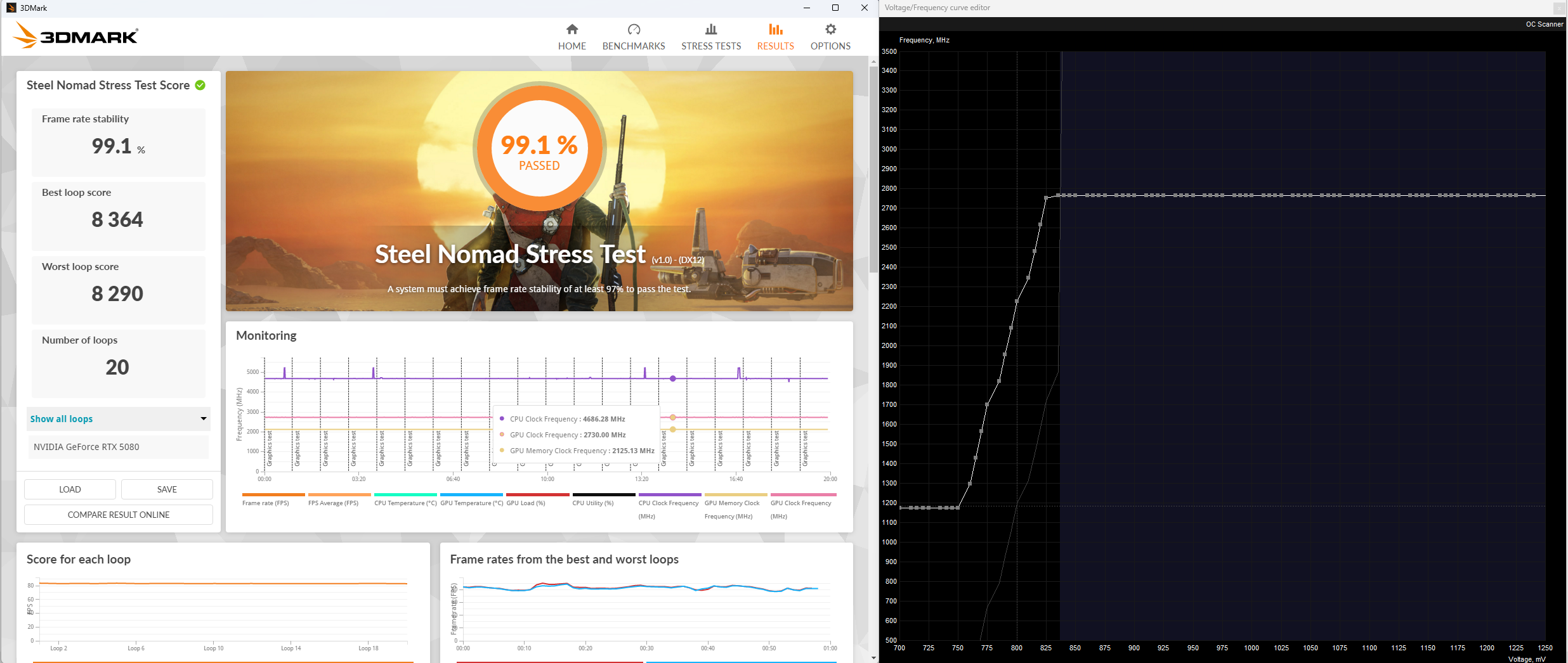Click the "Steel Nomad Stress Test Score" heading
The image size is (1568, 663).
coord(108,85)
